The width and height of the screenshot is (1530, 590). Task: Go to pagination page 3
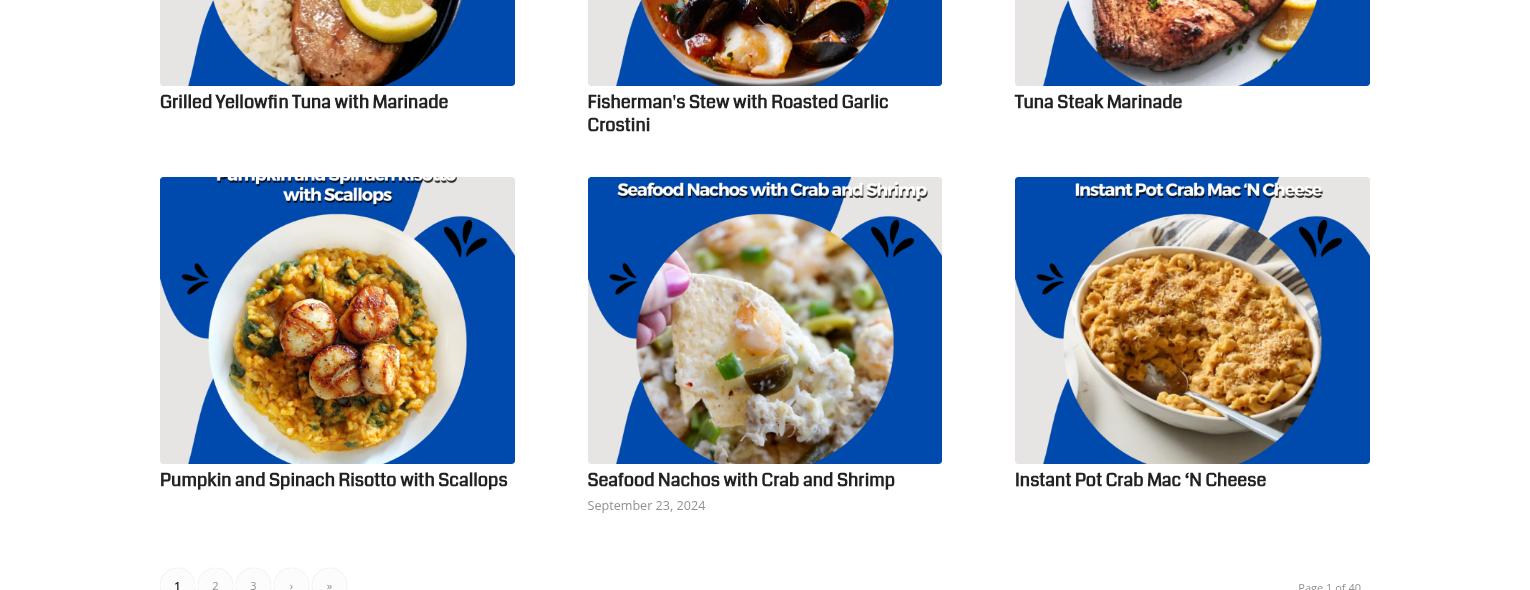point(253,580)
